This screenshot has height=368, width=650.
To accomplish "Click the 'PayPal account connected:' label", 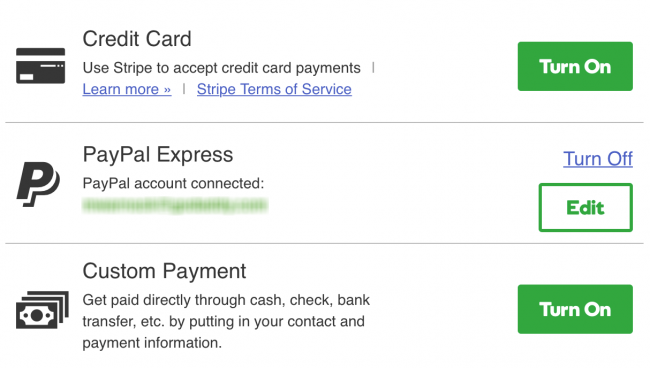I will [x=173, y=183].
